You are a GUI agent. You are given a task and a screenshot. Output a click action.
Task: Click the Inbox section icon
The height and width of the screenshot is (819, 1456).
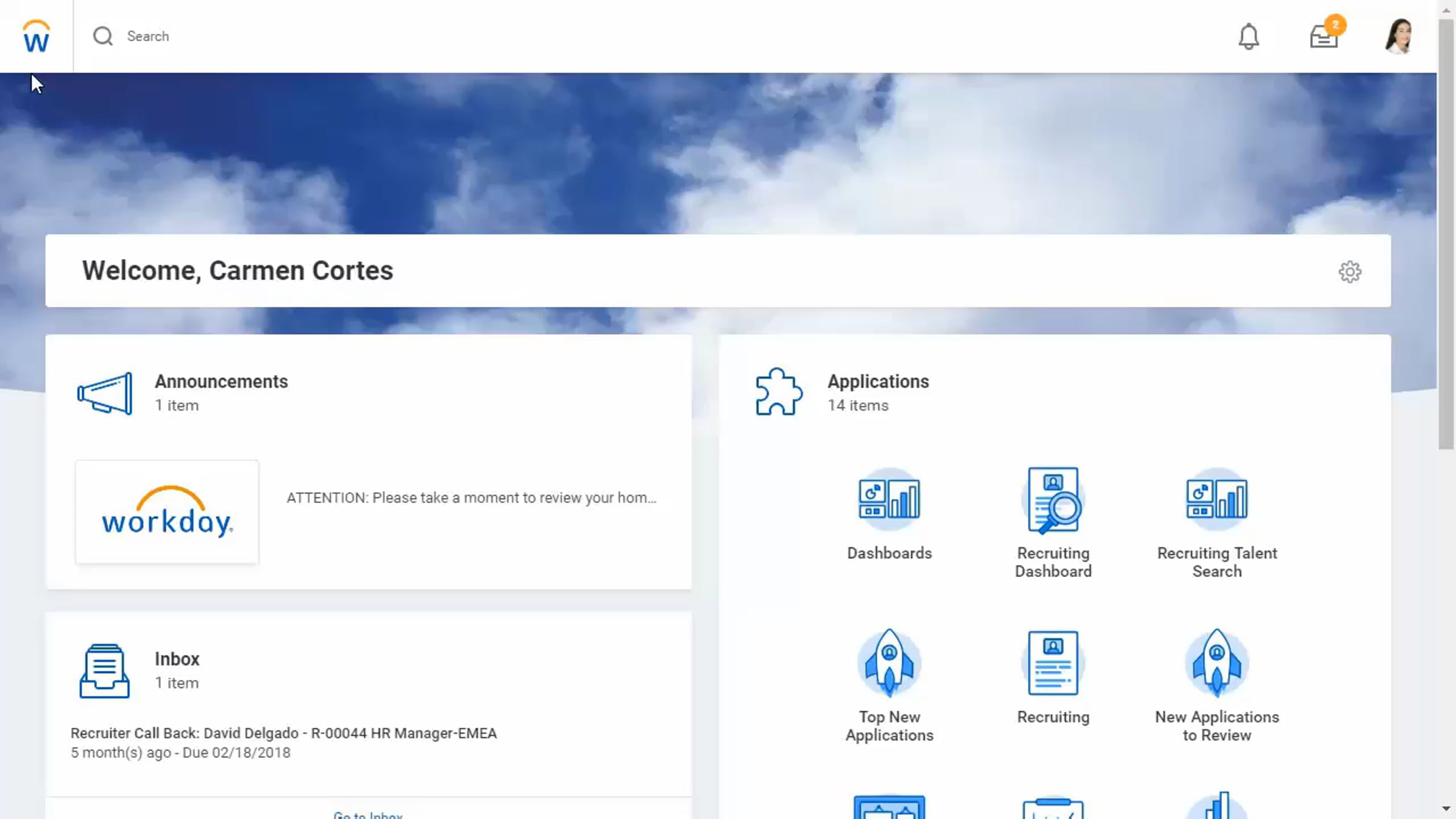point(104,670)
